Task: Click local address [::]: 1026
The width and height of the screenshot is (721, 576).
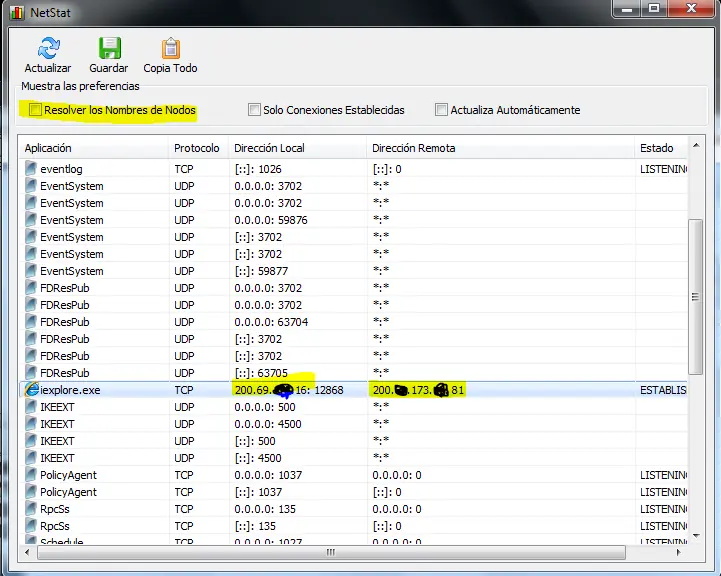Action: coord(258,169)
